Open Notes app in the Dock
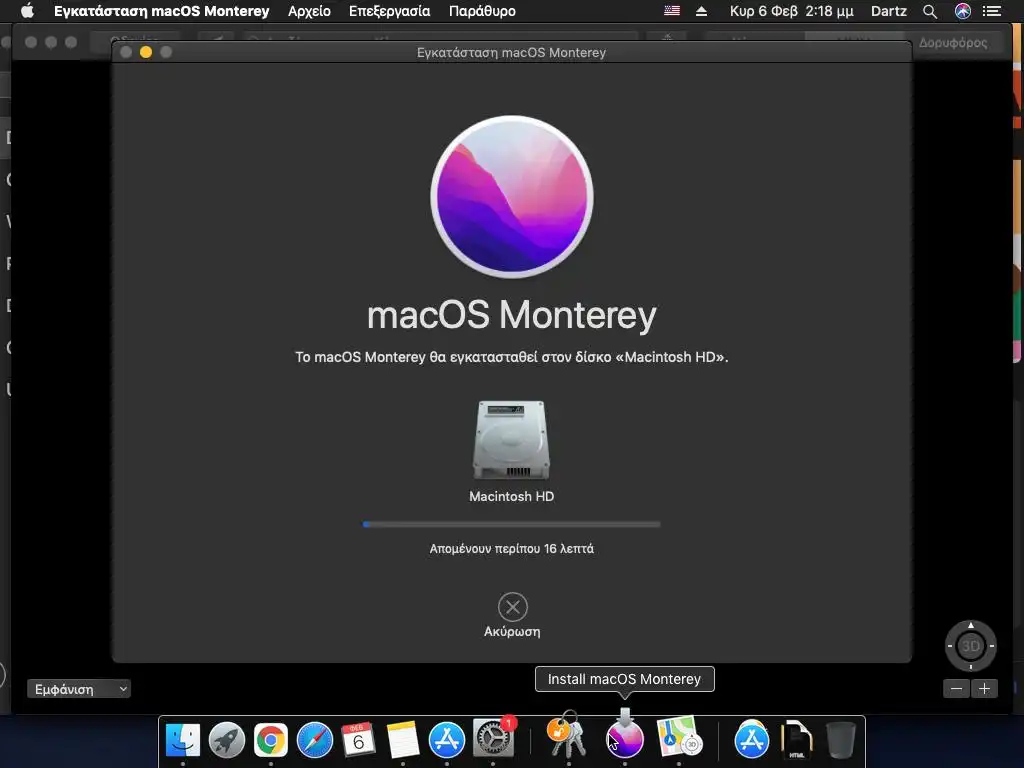 click(x=402, y=740)
